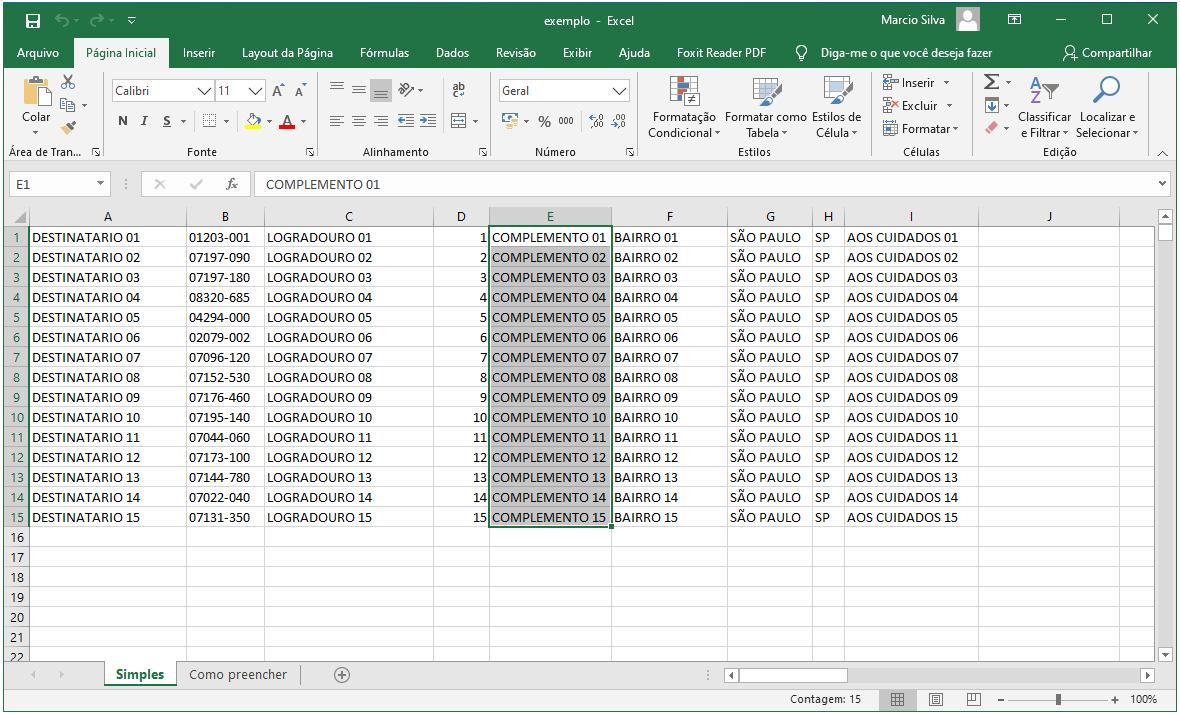This screenshot has height=714, width=1180.
Task: Switch to Como preencher sheet tab
Action: [x=238, y=675]
